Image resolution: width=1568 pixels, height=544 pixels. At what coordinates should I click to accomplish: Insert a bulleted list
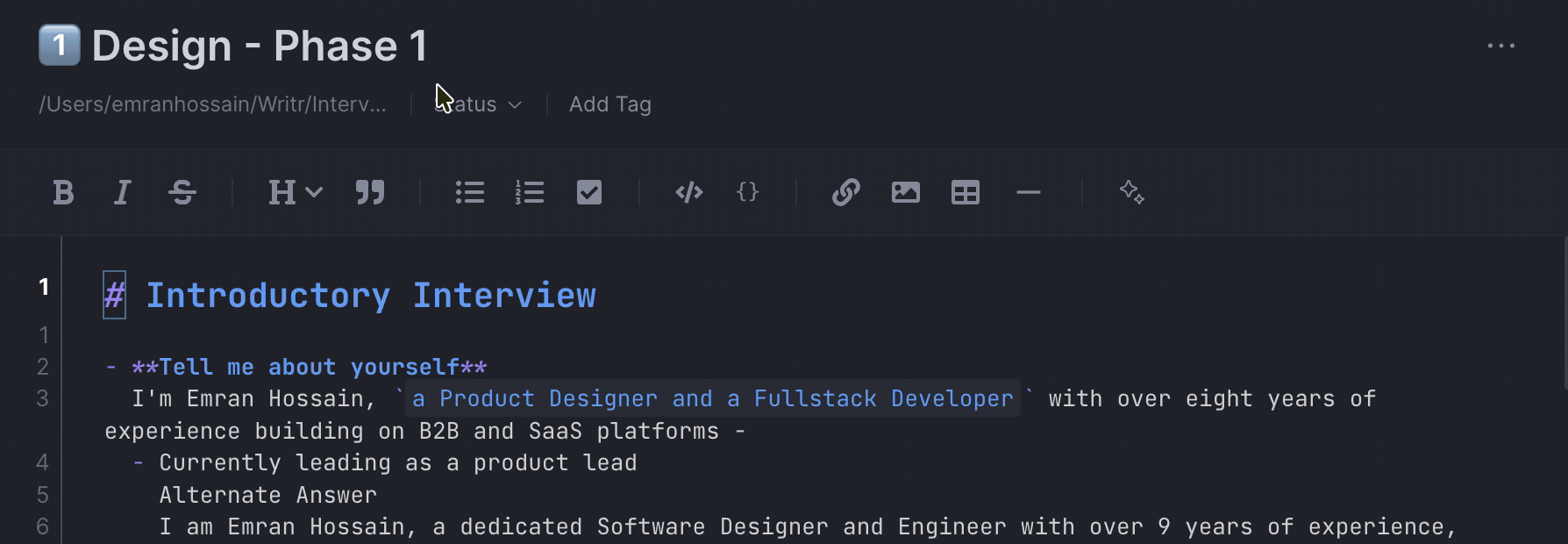[x=470, y=192]
